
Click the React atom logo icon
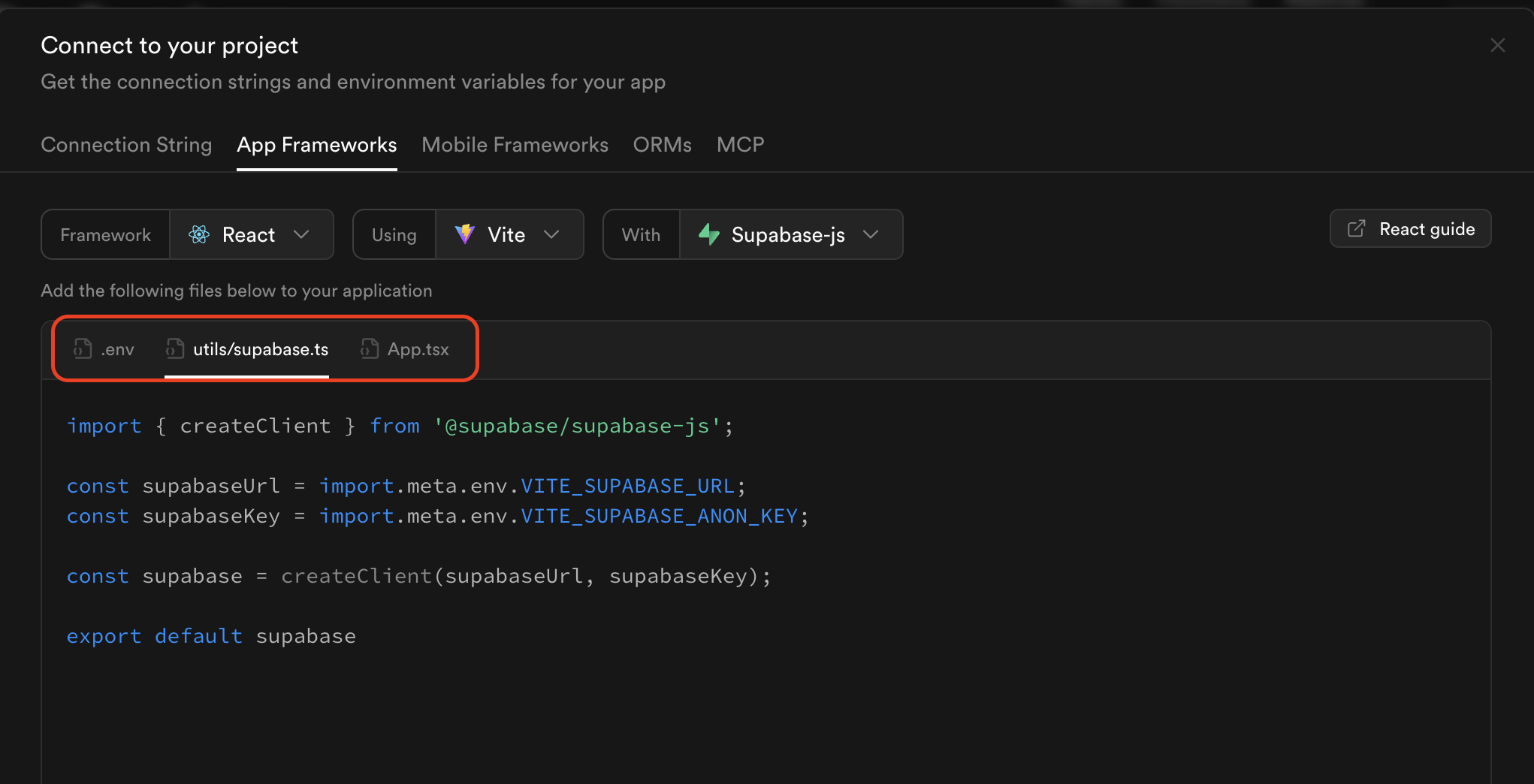pyautogui.click(x=199, y=234)
